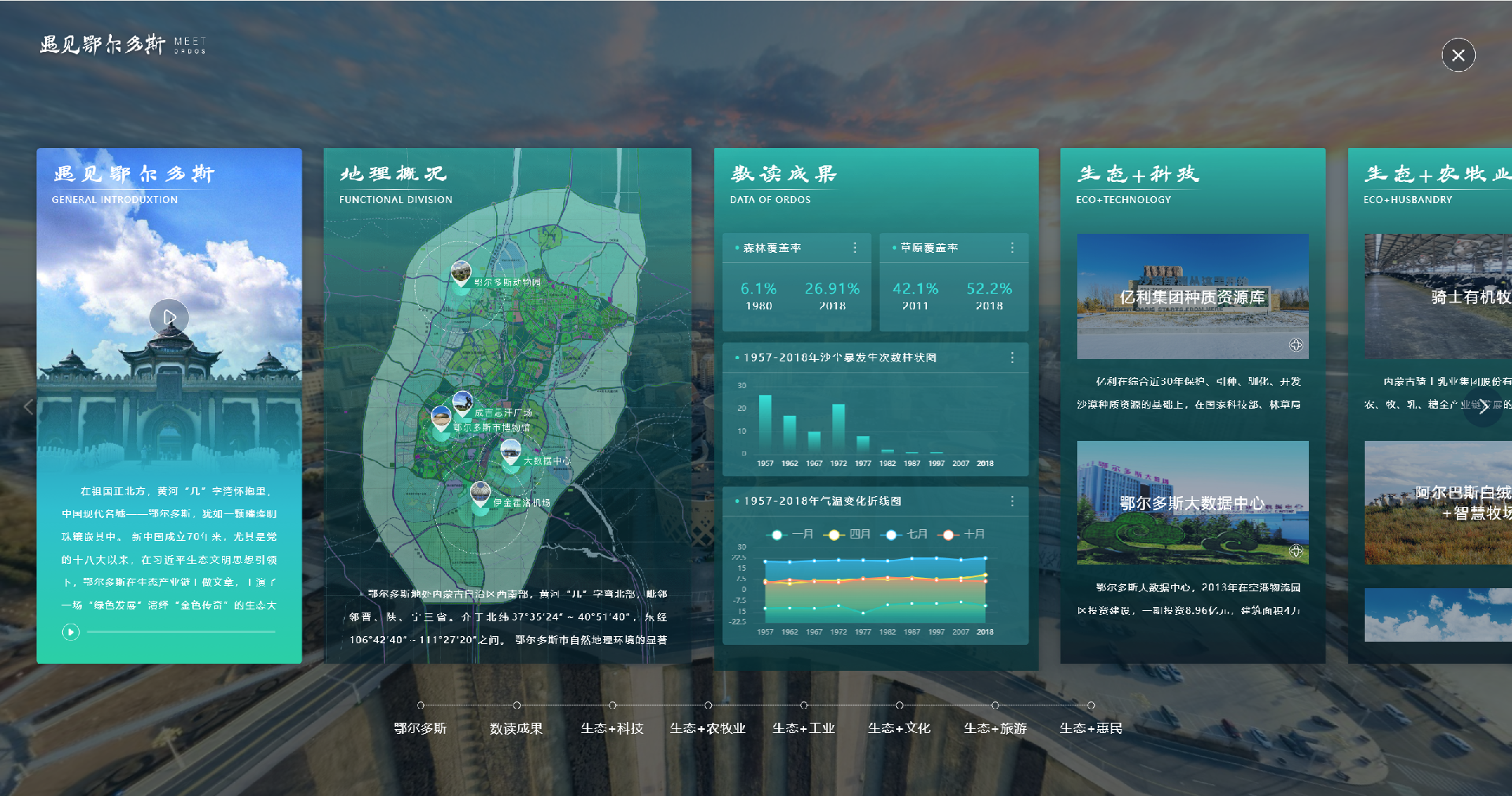Click the audio play button under intro text
Image resolution: width=1512 pixels, height=796 pixels.
pyautogui.click(x=71, y=631)
